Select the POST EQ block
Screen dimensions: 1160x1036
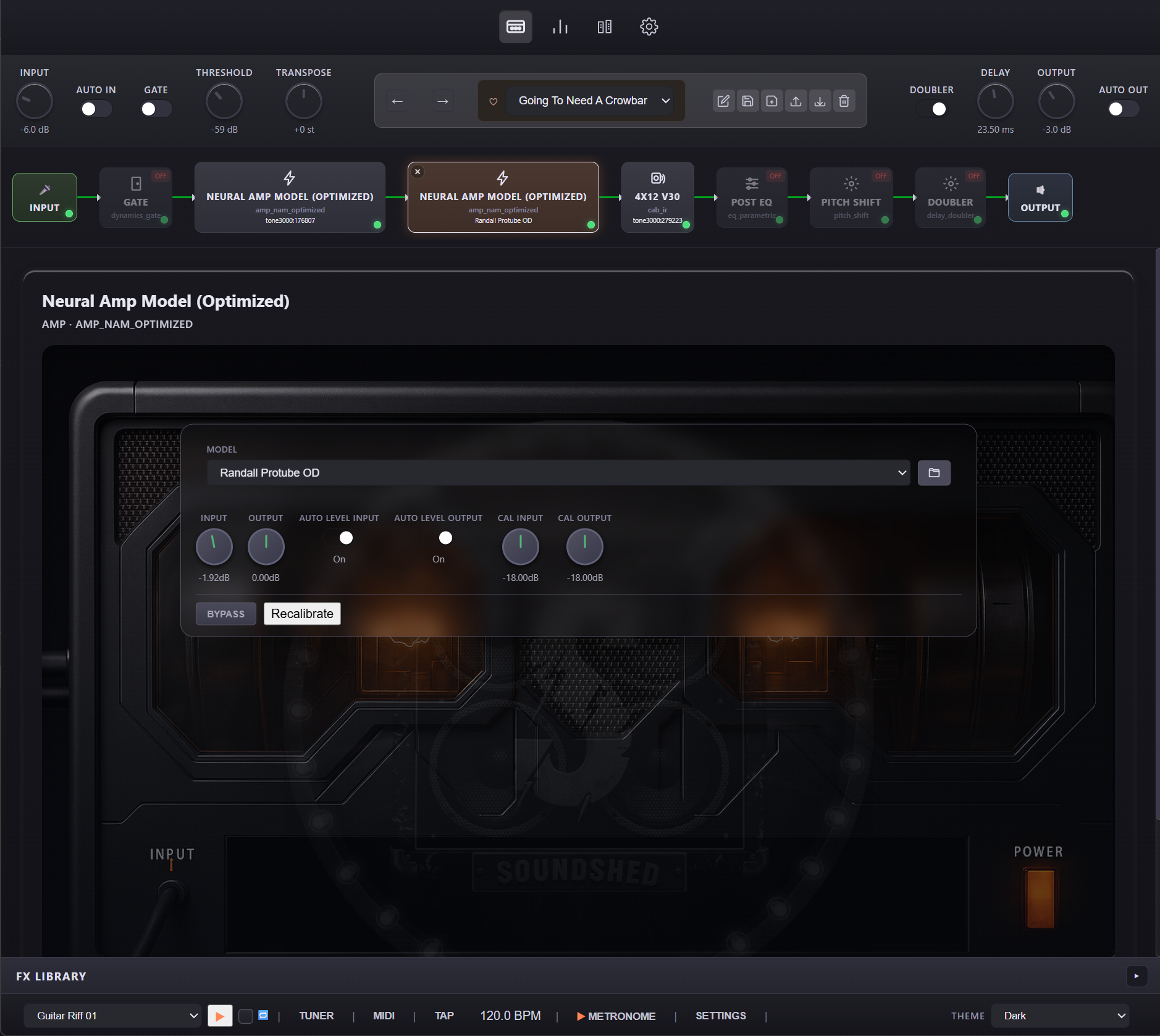(751, 197)
